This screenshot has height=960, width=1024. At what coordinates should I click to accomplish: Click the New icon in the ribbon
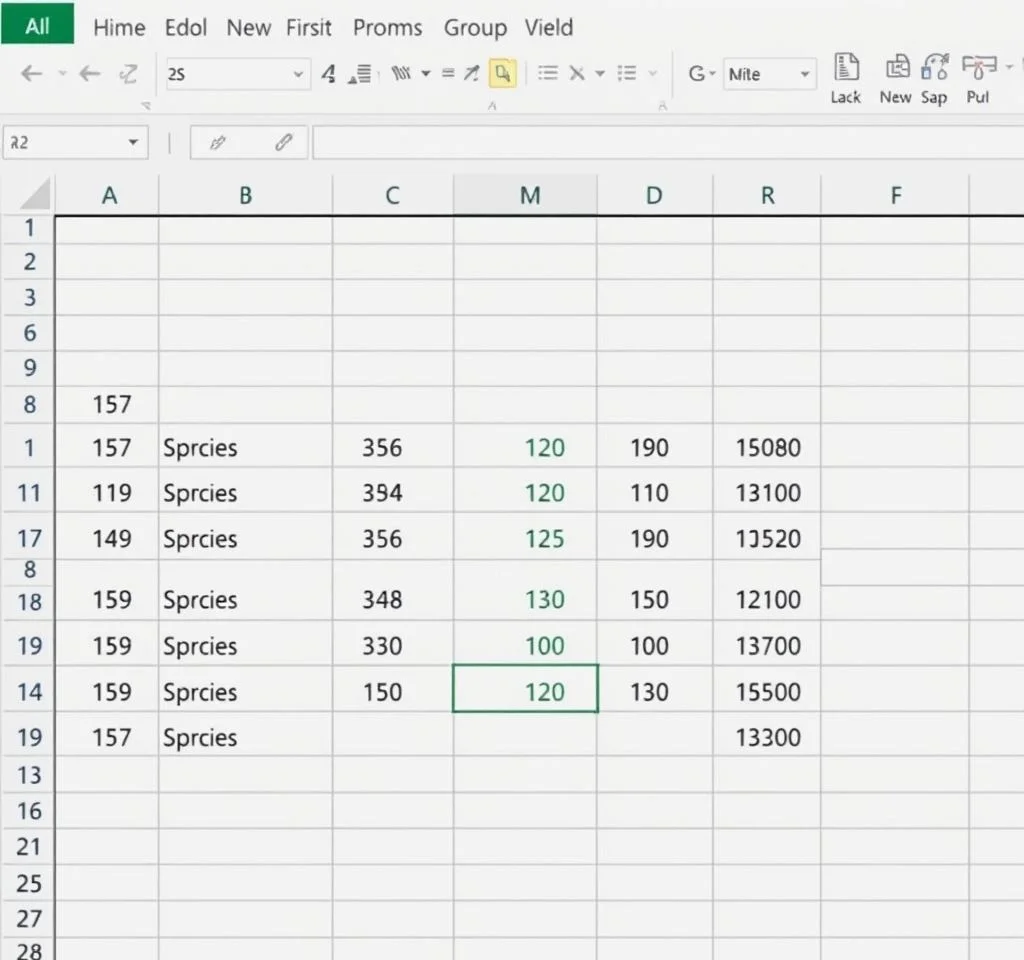(x=896, y=69)
